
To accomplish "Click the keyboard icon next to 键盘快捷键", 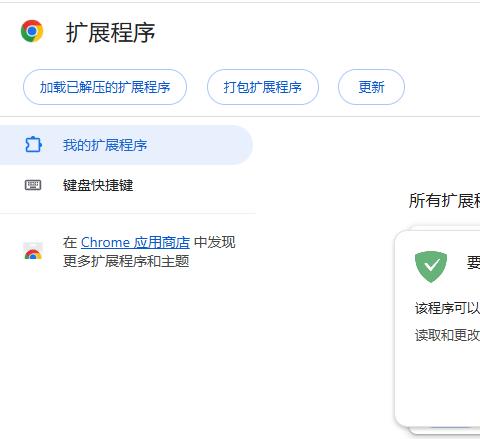I will (33, 185).
